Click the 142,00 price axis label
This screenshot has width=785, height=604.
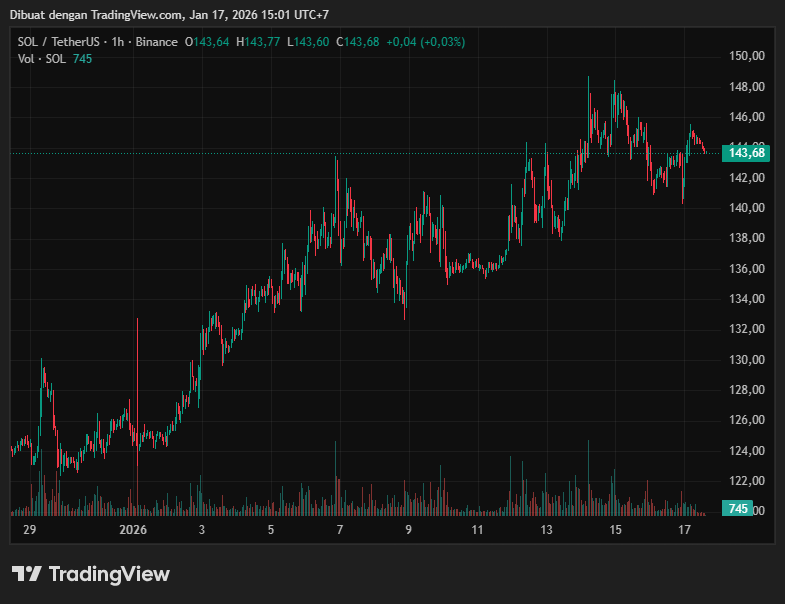(x=747, y=178)
